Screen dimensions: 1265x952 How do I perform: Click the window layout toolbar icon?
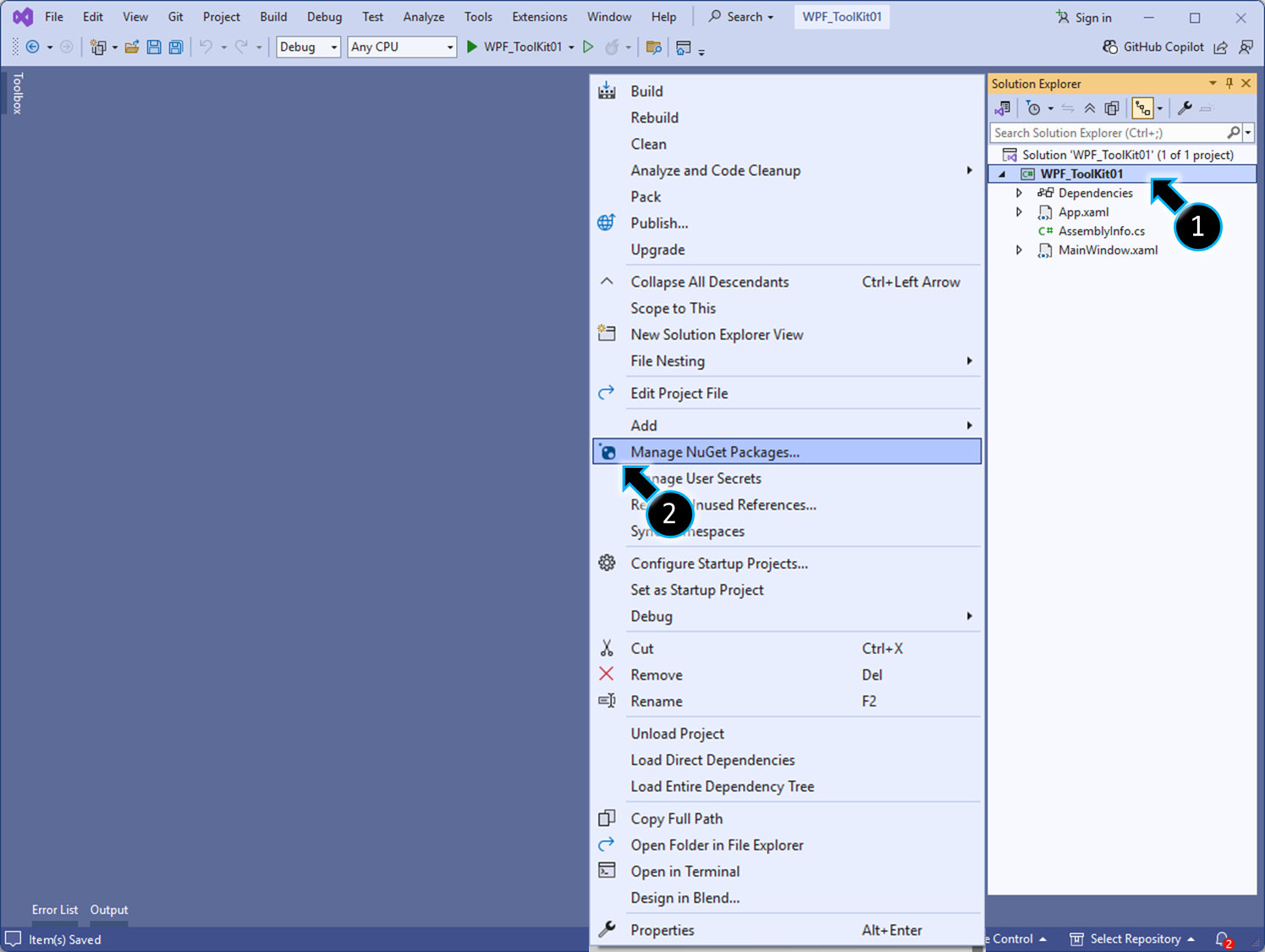(x=684, y=47)
